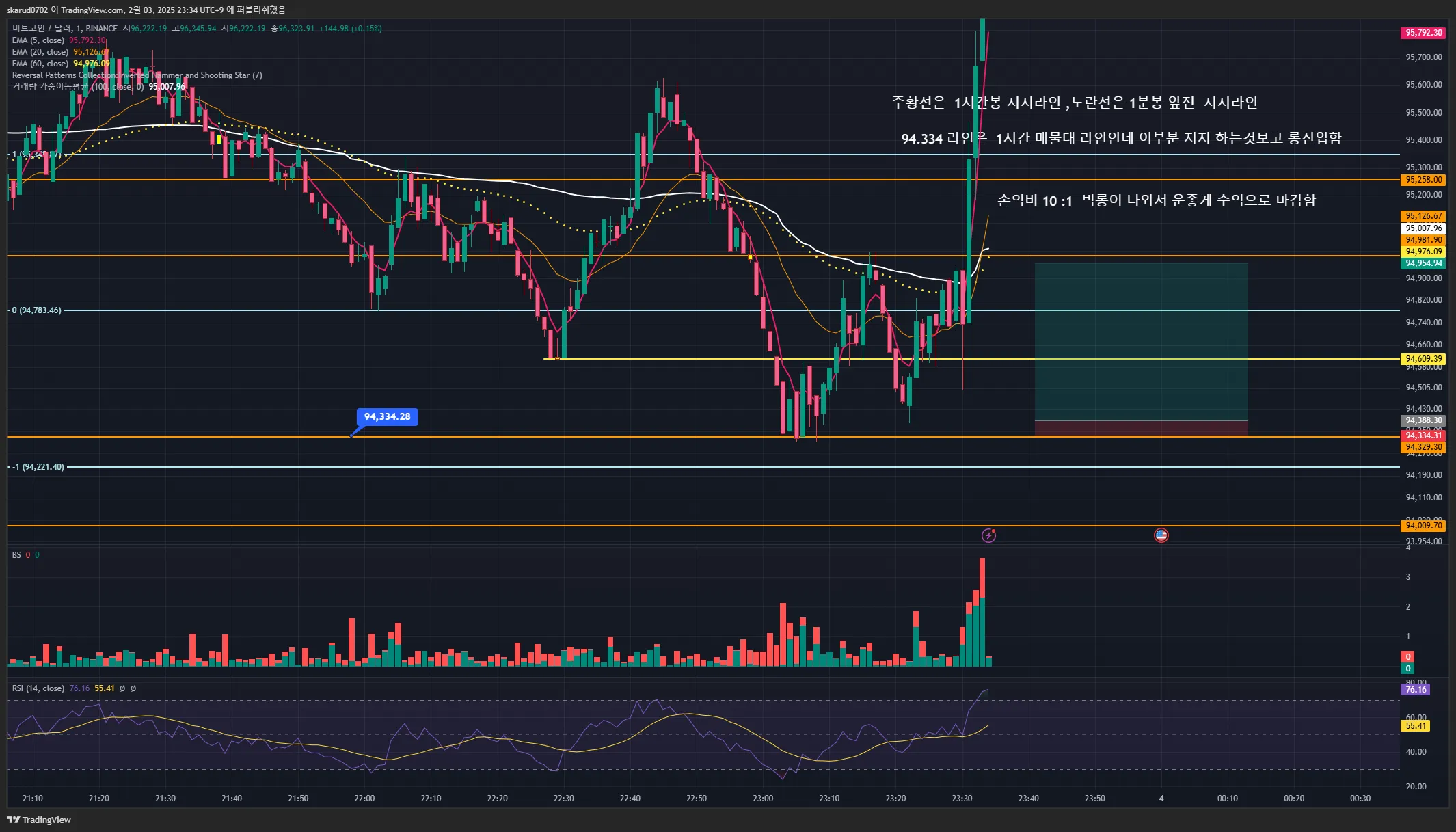Image resolution: width=1456 pixels, height=832 pixels.
Task: Click the green 94,954.94 price label
Action: pos(1423,263)
